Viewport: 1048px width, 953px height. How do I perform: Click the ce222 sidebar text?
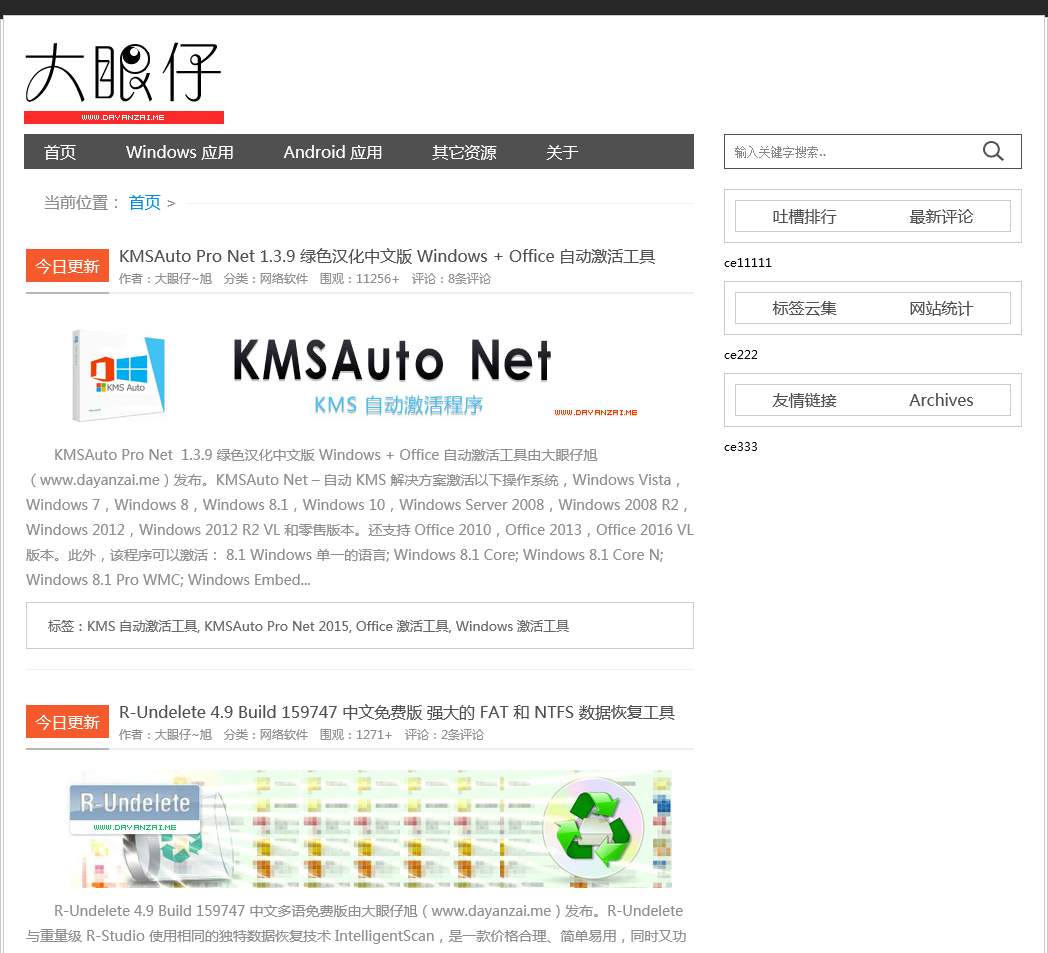click(741, 355)
